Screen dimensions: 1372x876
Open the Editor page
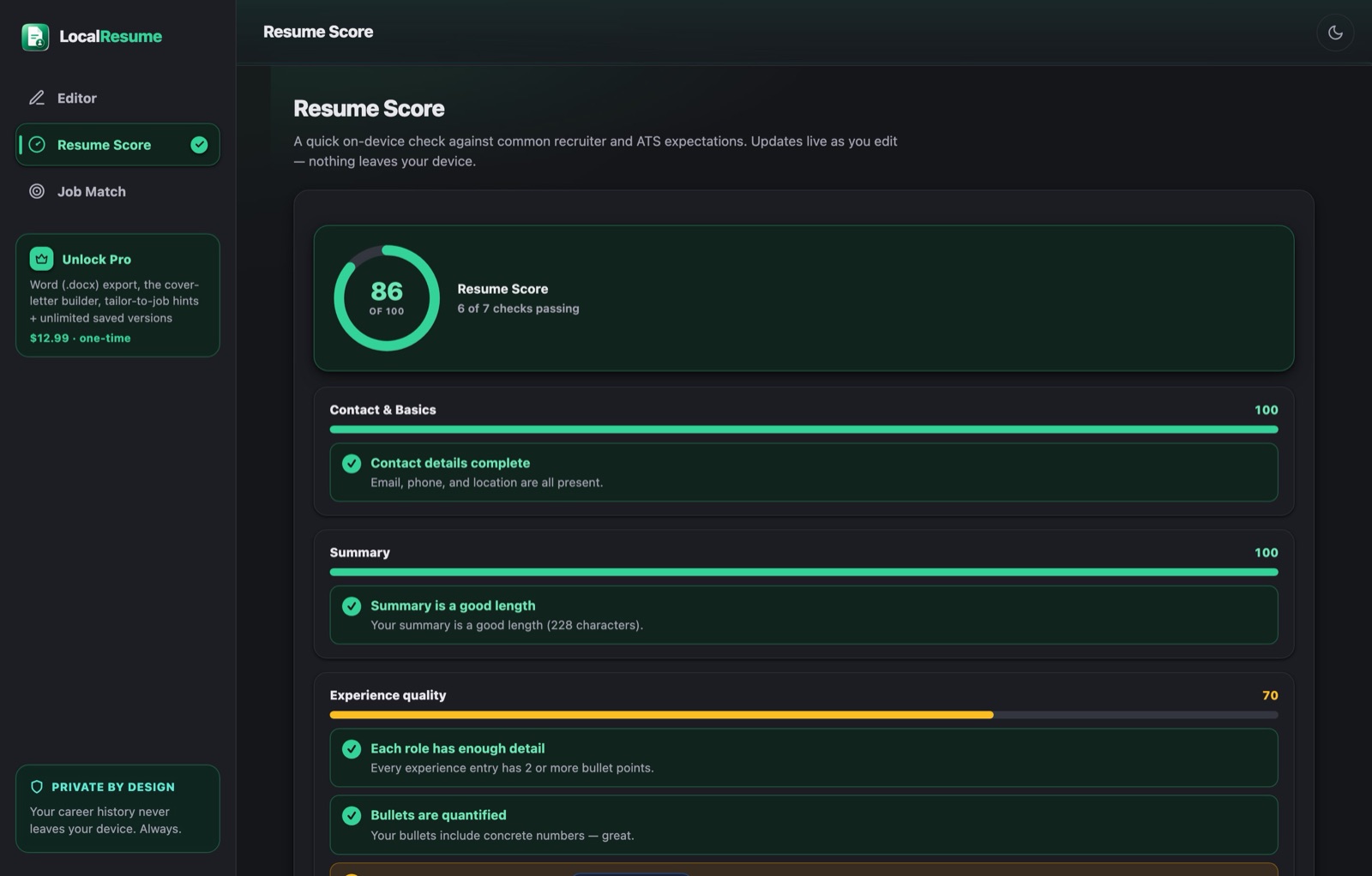[x=117, y=98]
